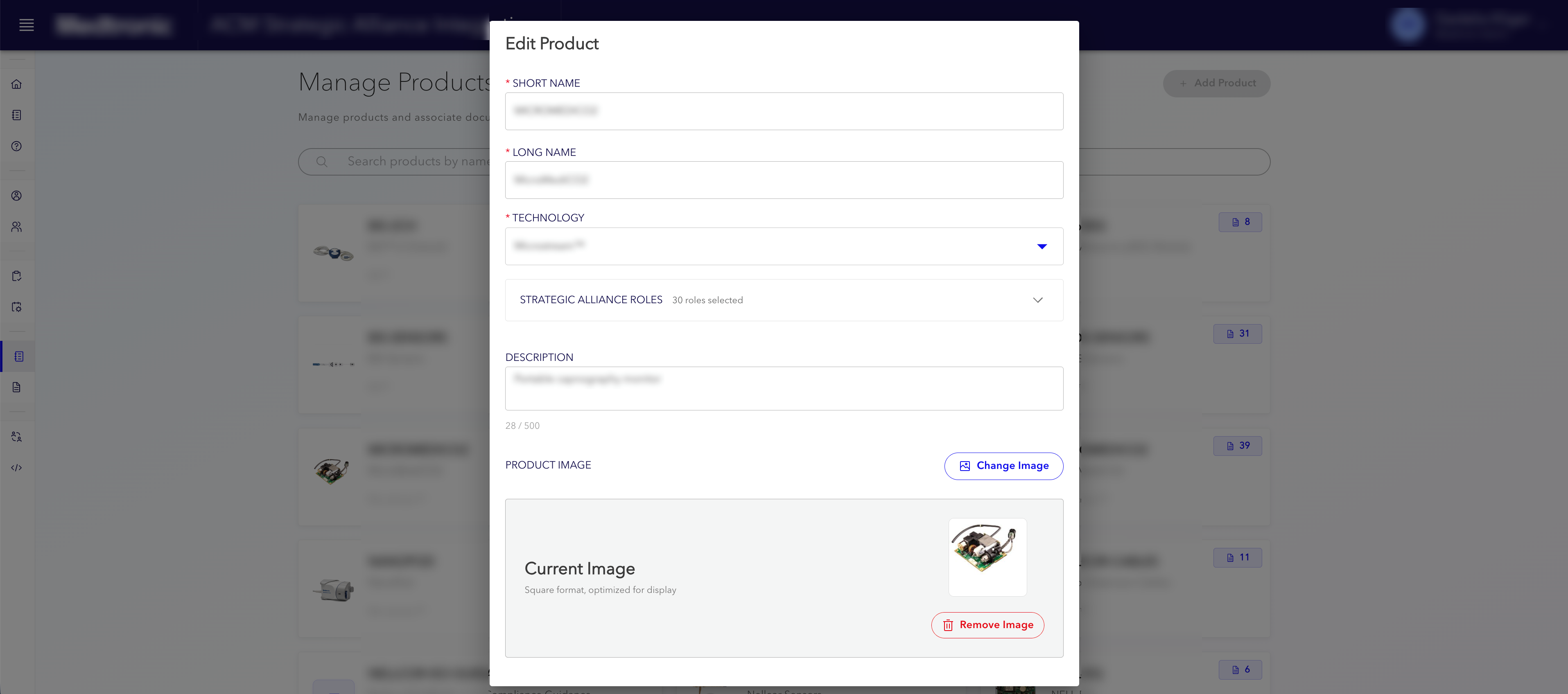This screenshot has height=694, width=1568.
Task: Open the Home sidebar icon
Action: pyautogui.click(x=16, y=85)
